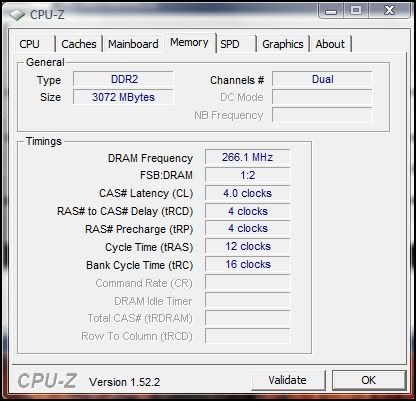Click the FSB:DRAM label

[166, 175]
